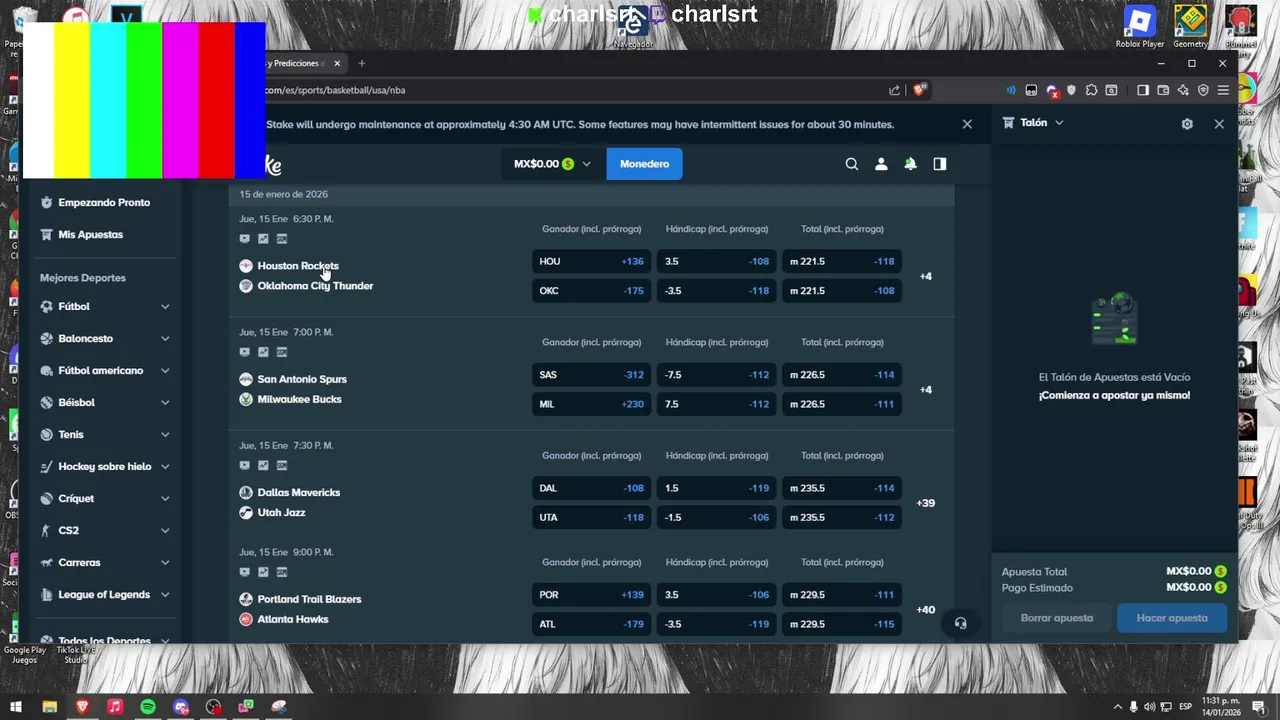1280x720 pixels.
Task: Close the Talón bet slip panel
Action: tap(1219, 124)
